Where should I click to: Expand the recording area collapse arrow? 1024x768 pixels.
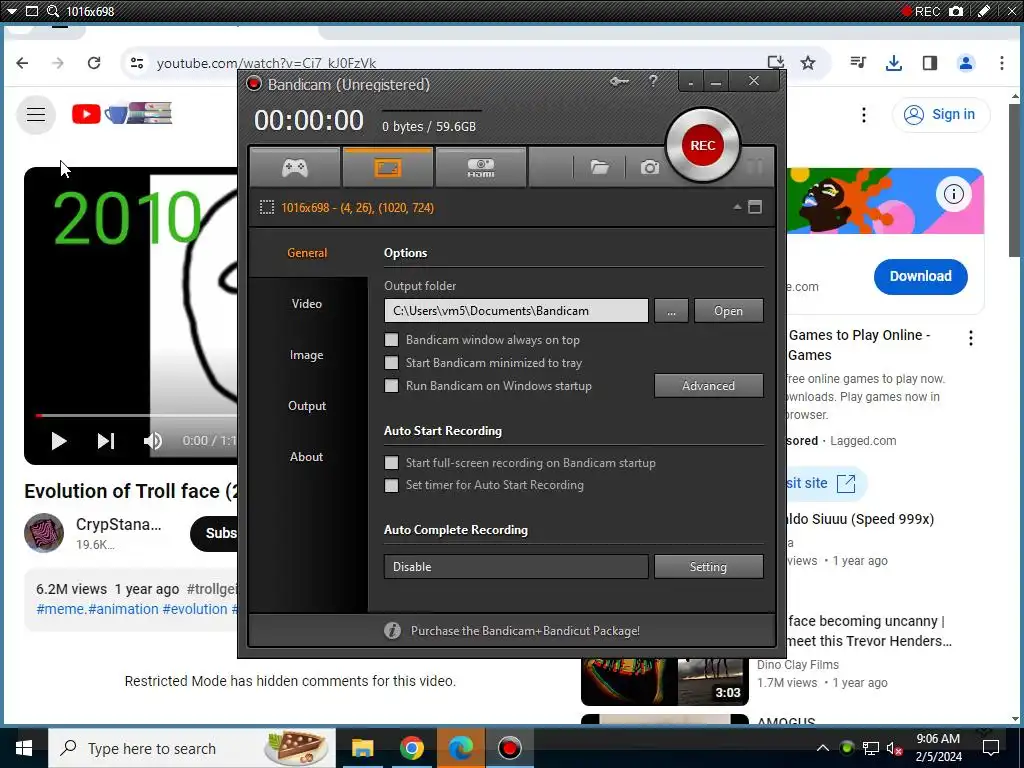737,207
